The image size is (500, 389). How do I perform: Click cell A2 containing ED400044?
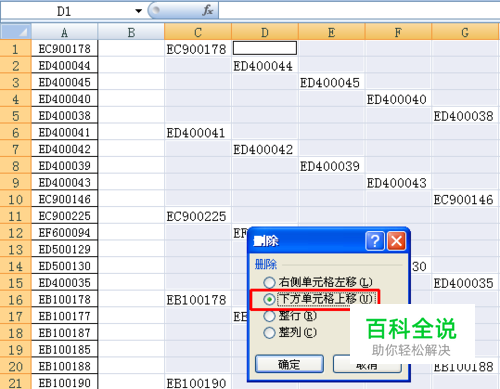64,65
